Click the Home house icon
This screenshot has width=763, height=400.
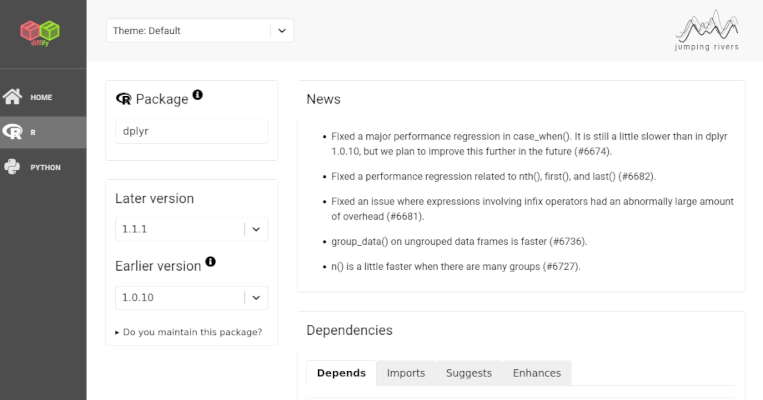click(x=12, y=97)
